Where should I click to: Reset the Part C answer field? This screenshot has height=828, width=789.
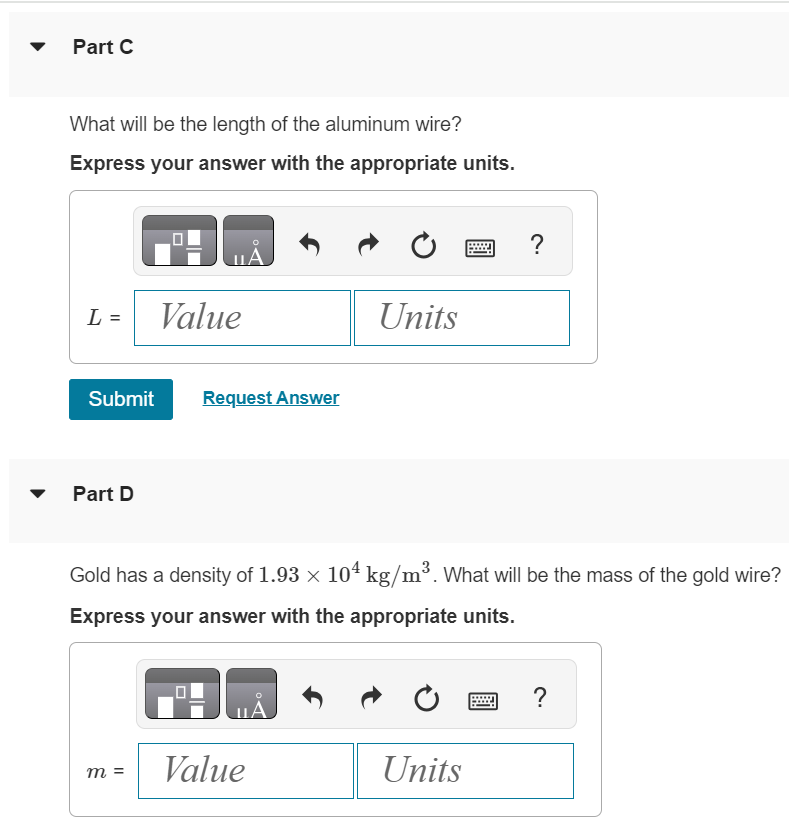click(424, 246)
